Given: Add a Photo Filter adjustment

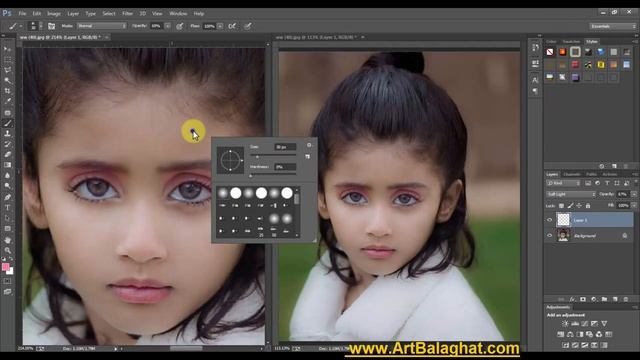Looking at the screenshot, I should (589, 334).
